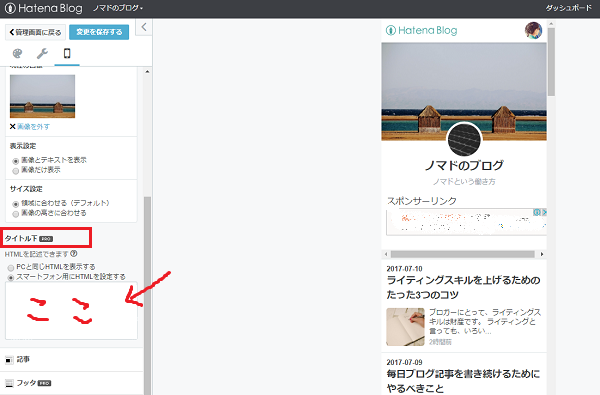Image resolution: width=600 pixels, height=395 pixels.
Task: Click the preview pane vertical scrollbar thumb
Action: click(x=551, y=62)
